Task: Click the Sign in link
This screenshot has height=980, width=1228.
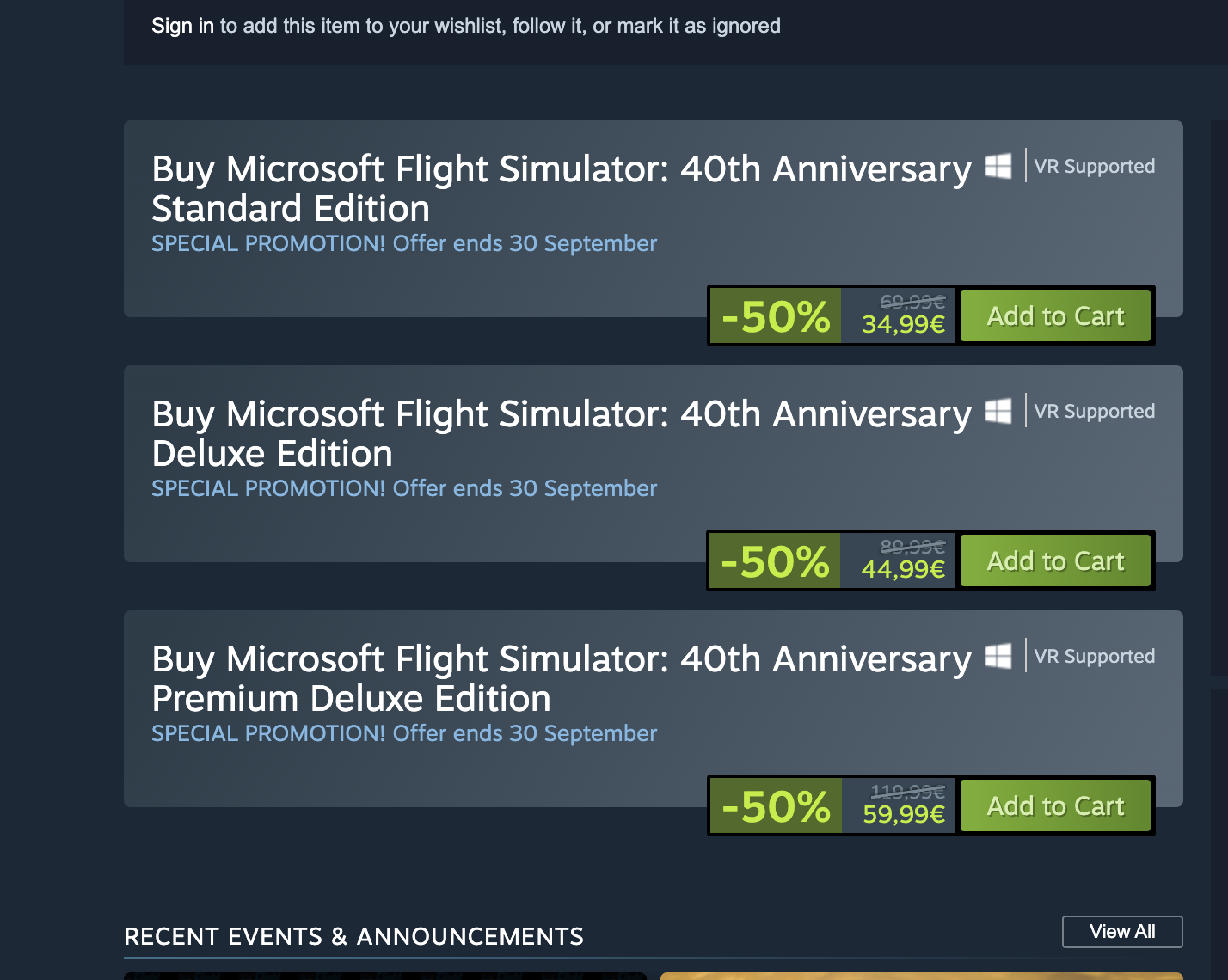Action: (182, 26)
